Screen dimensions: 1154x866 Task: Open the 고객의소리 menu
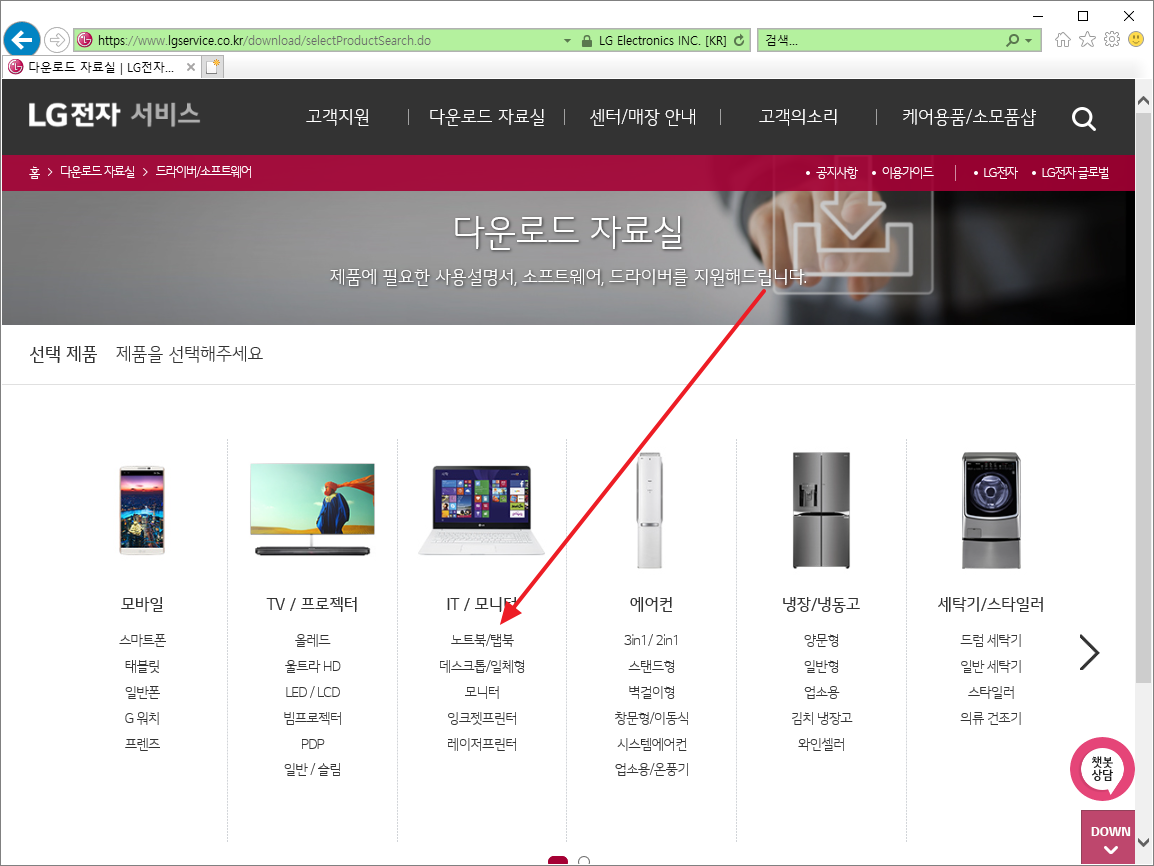pyautogui.click(x=799, y=117)
